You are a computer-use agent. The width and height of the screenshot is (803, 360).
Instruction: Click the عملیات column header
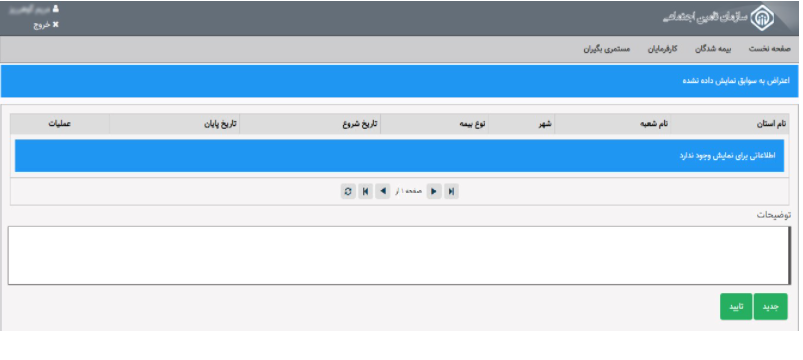click(60, 124)
